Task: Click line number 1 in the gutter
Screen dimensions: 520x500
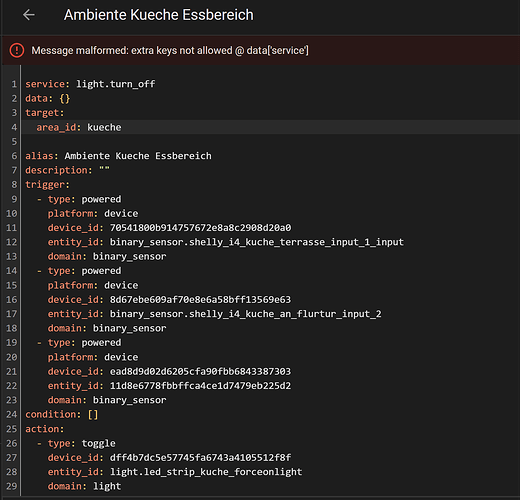Action: pyautogui.click(x=14, y=84)
